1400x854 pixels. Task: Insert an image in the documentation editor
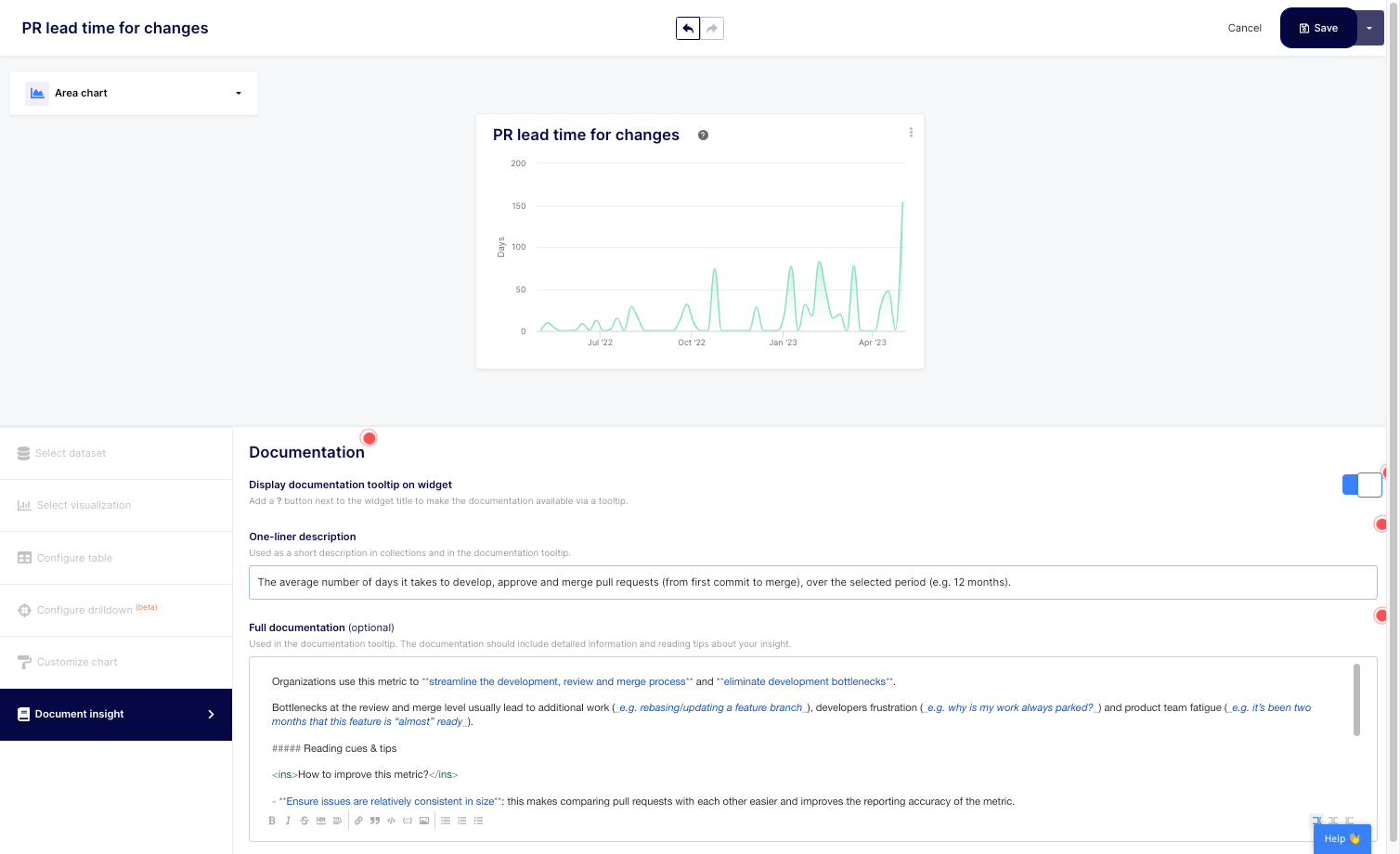(x=424, y=821)
